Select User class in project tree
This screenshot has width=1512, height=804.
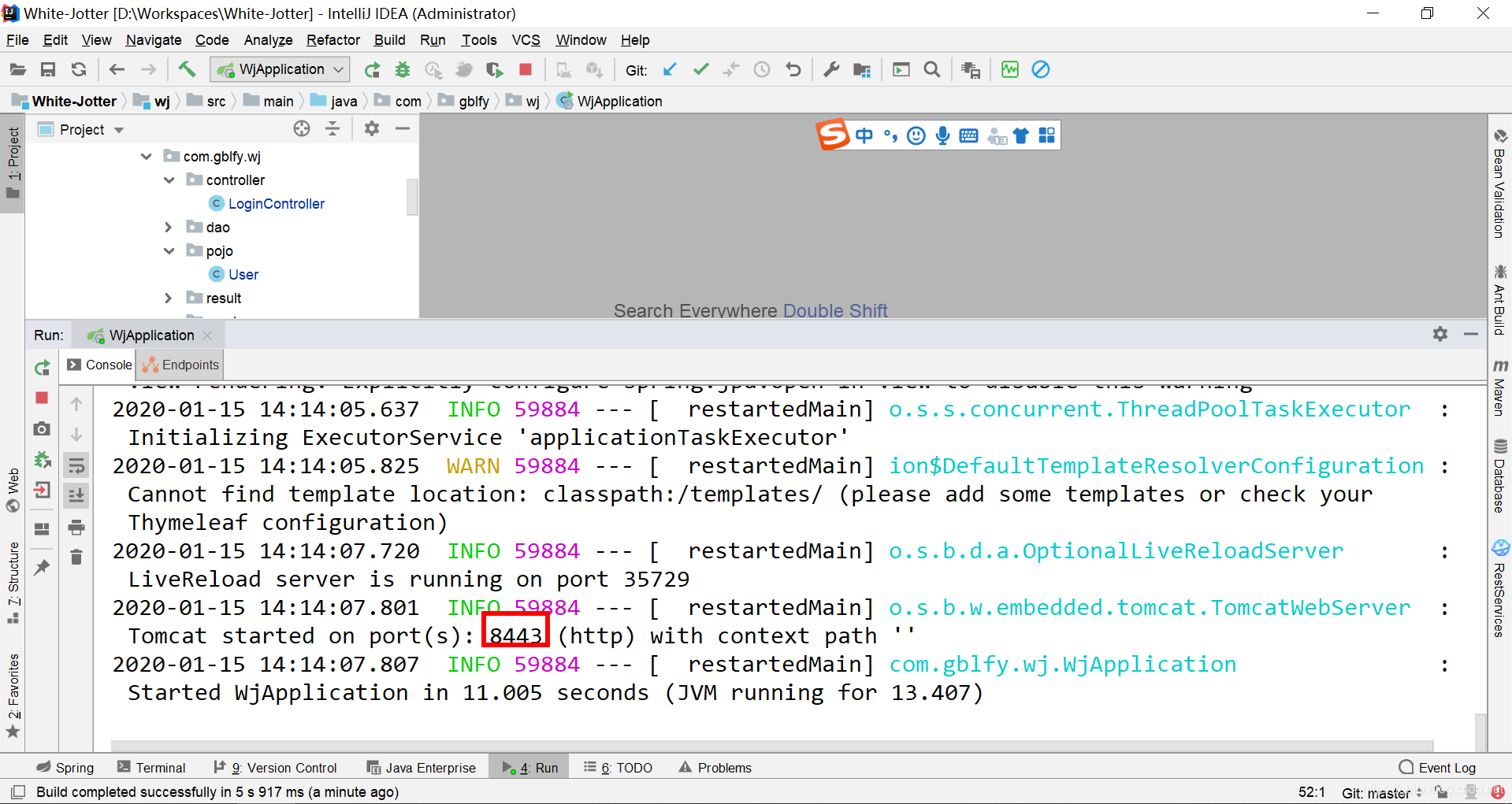[x=243, y=275]
